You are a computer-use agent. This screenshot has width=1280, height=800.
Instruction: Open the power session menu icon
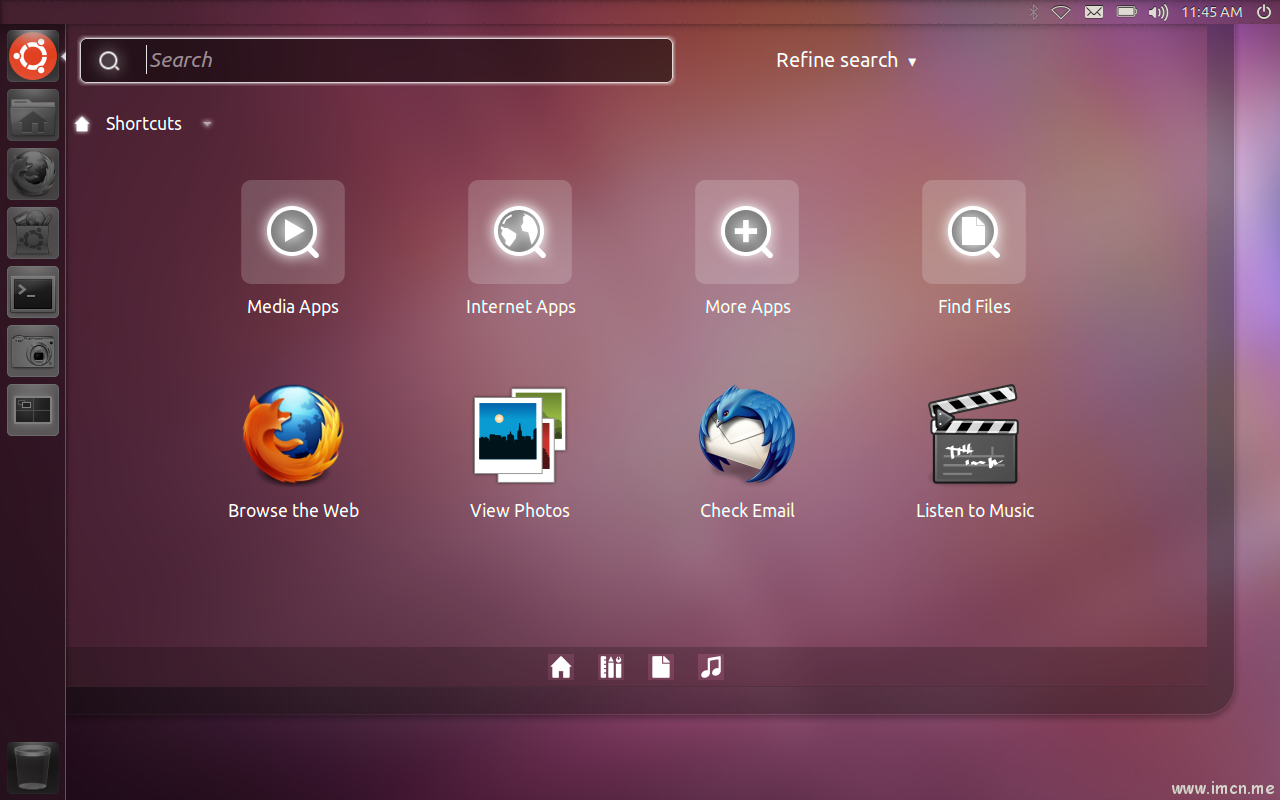[1263, 12]
